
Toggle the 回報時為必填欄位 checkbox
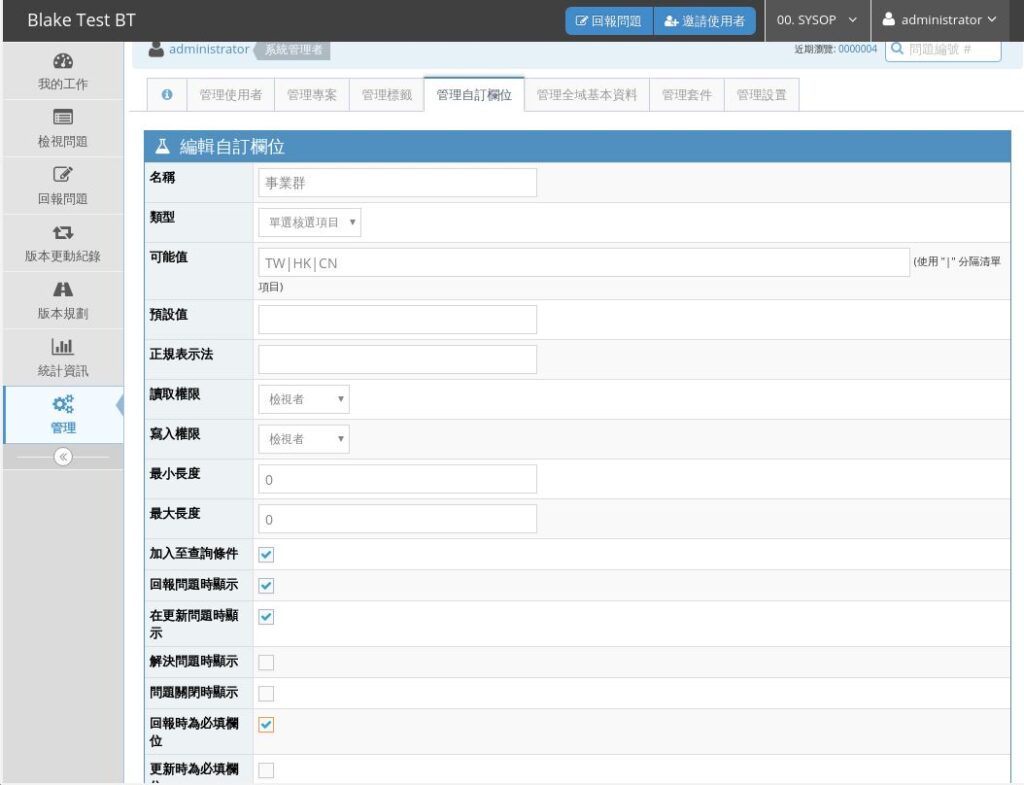(x=266, y=725)
